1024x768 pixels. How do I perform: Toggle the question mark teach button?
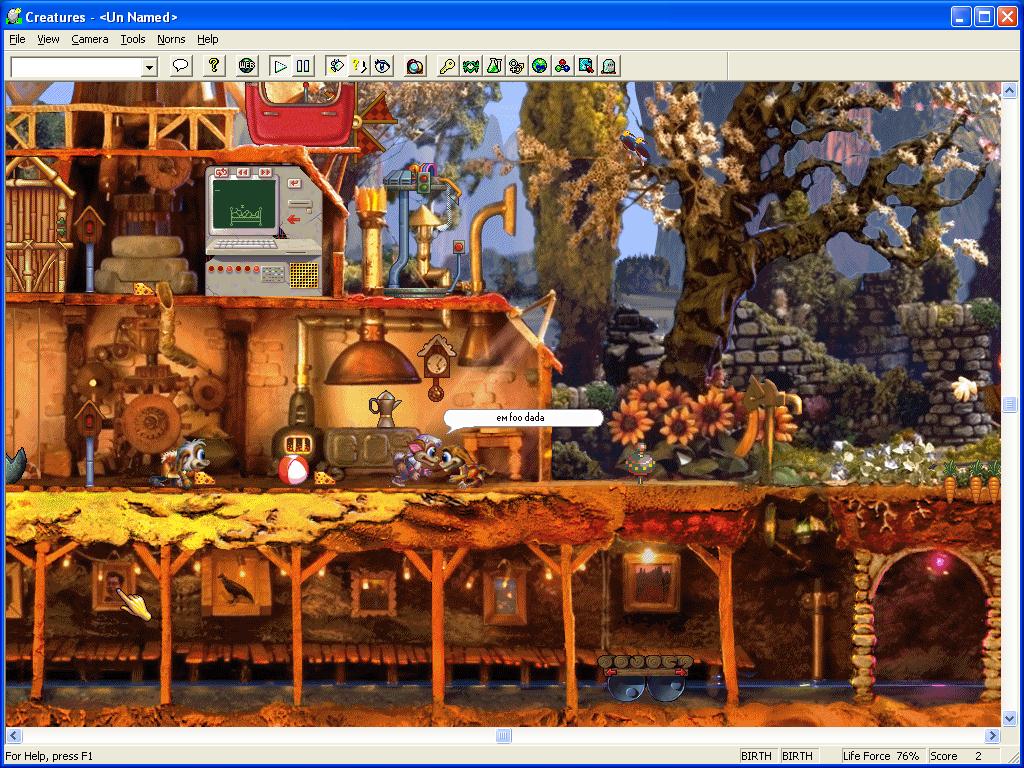click(x=359, y=66)
